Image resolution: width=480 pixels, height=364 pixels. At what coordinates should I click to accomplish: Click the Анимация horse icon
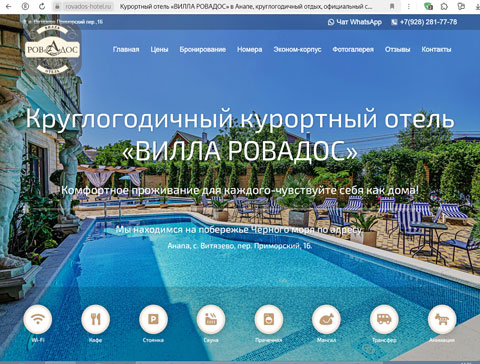pyautogui.click(x=442, y=319)
